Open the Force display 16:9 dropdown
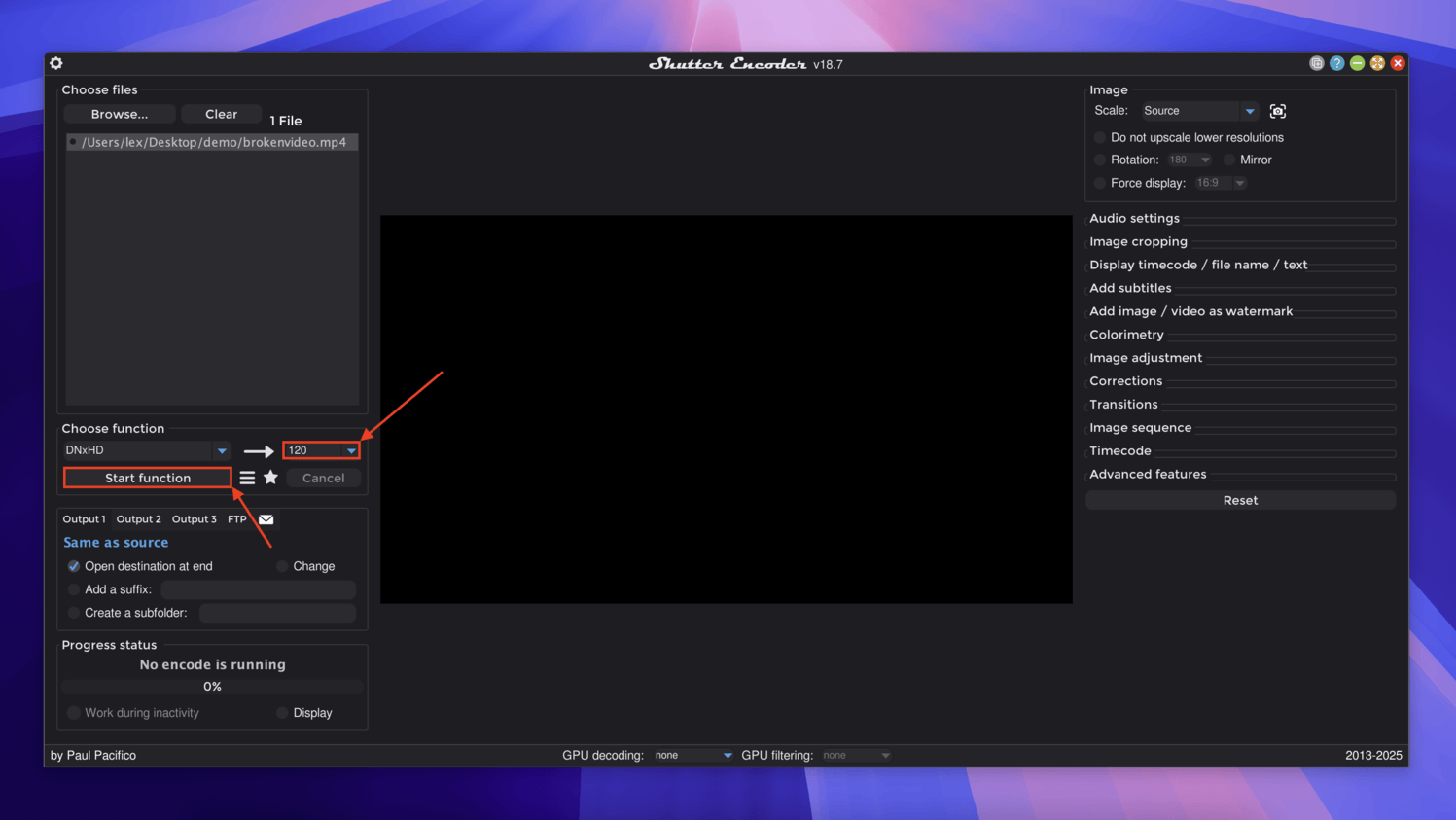 coord(1220,183)
